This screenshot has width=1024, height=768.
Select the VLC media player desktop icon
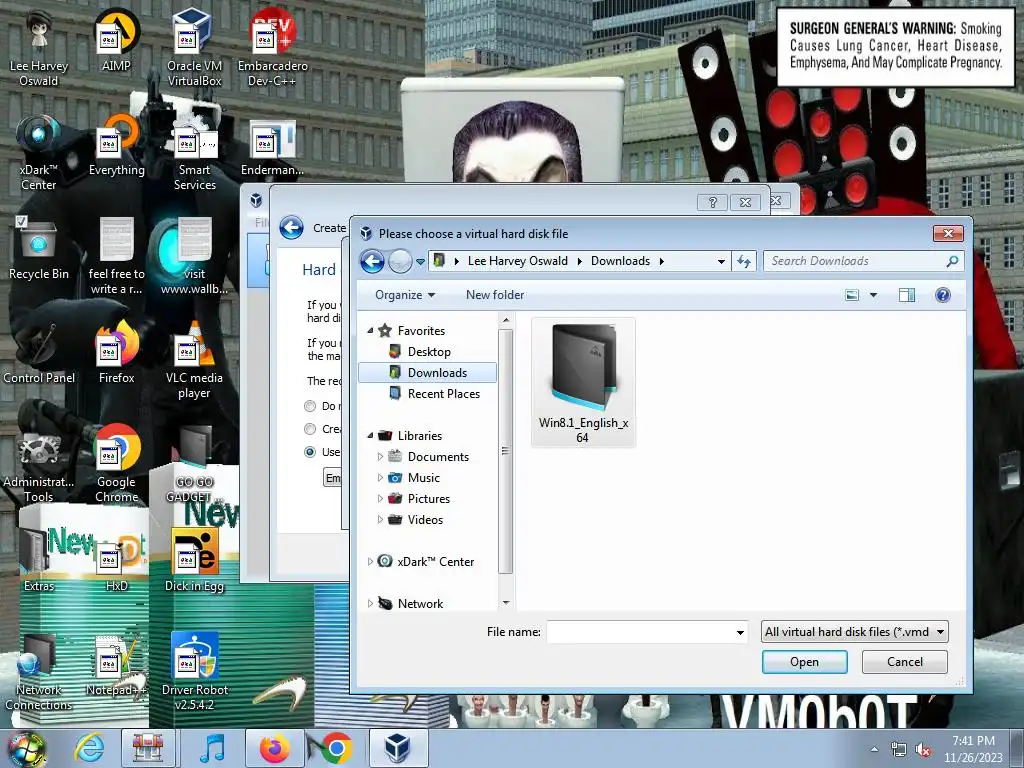194,359
